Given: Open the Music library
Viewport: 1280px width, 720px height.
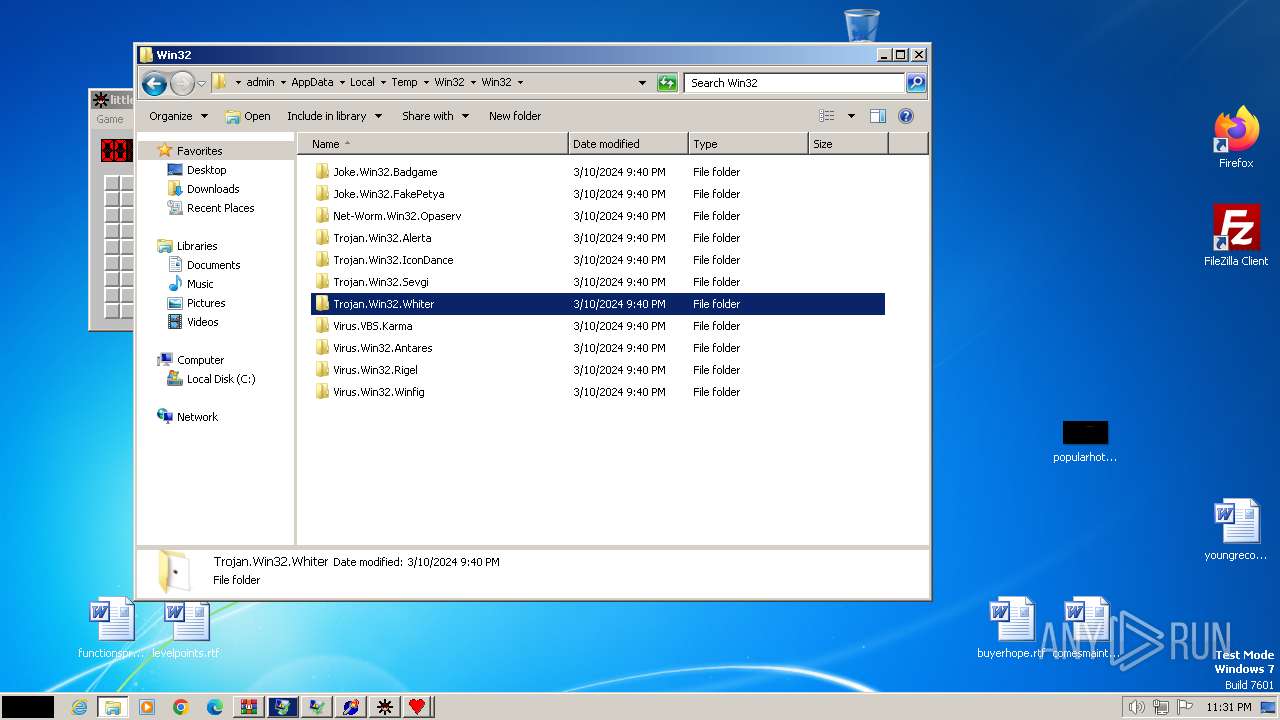Looking at the screenshot, I should coord(200,284).
